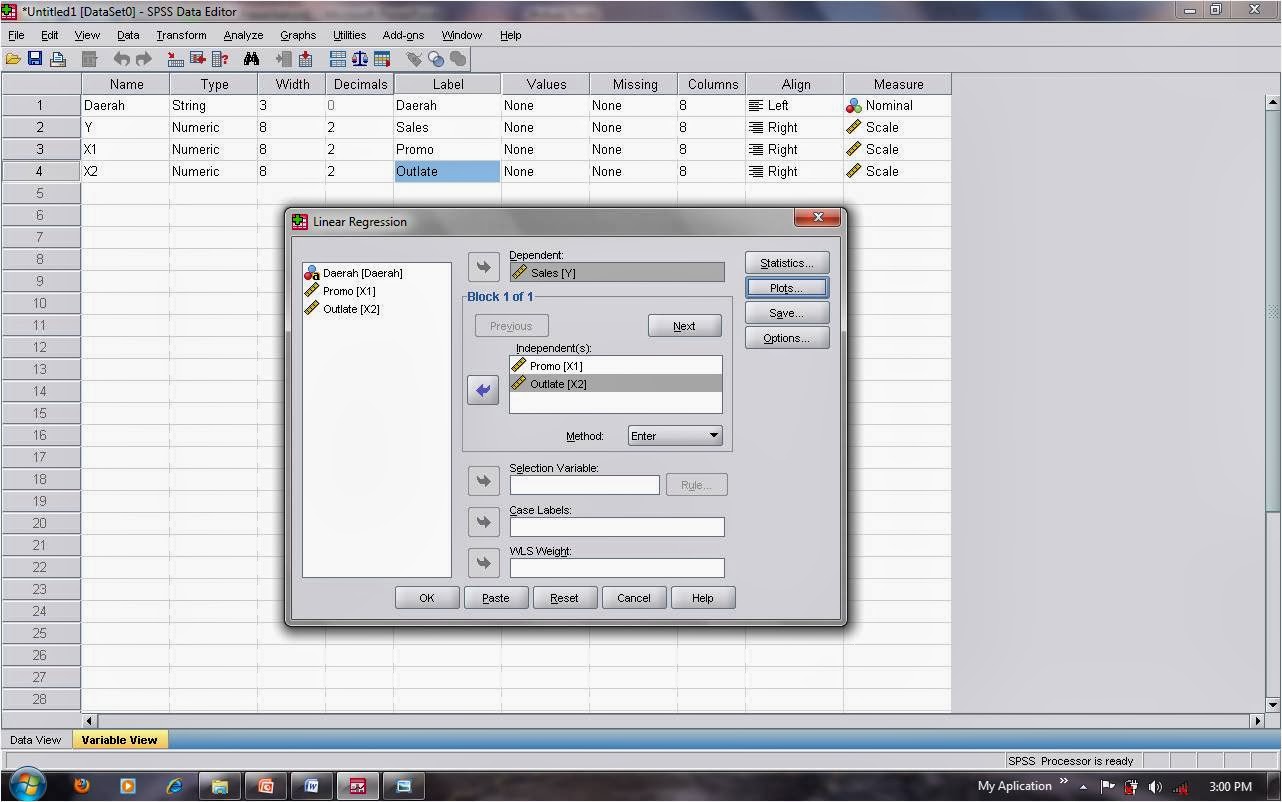Toggle the Value Labels tag icon

(414, 59)
